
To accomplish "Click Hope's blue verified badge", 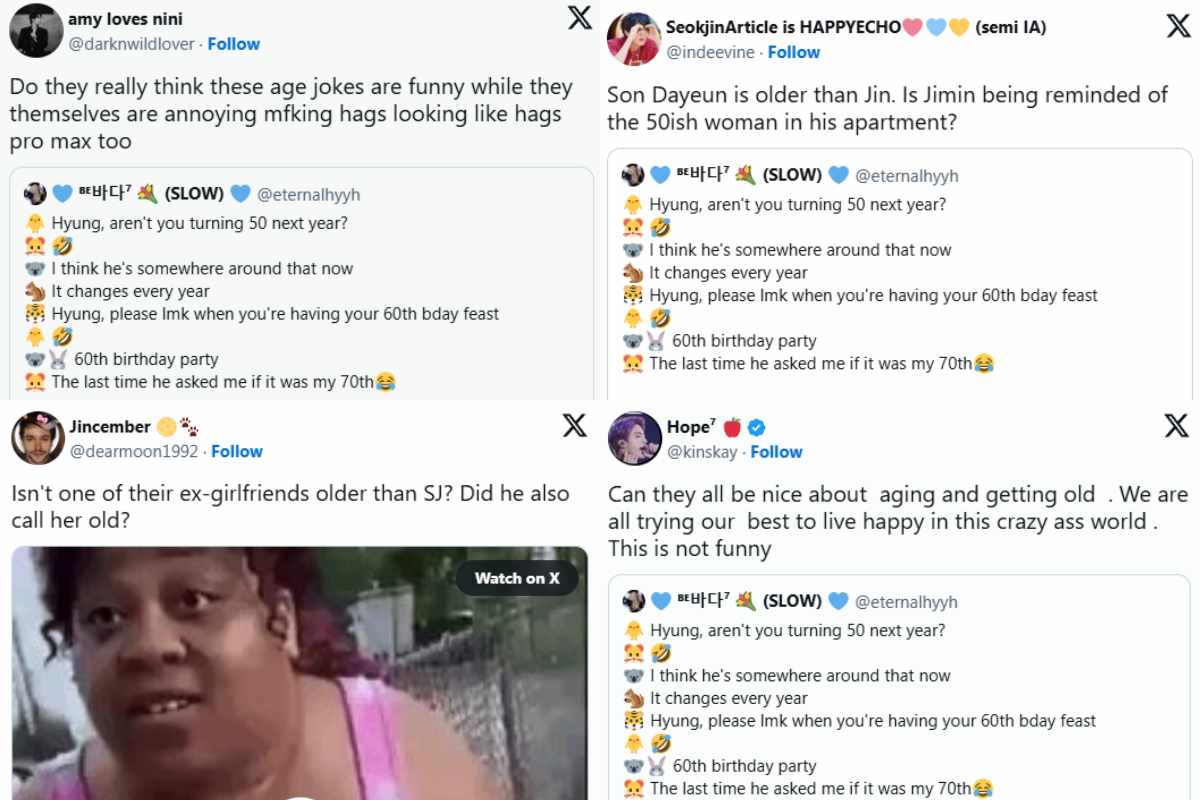I will tap(757, 427).
